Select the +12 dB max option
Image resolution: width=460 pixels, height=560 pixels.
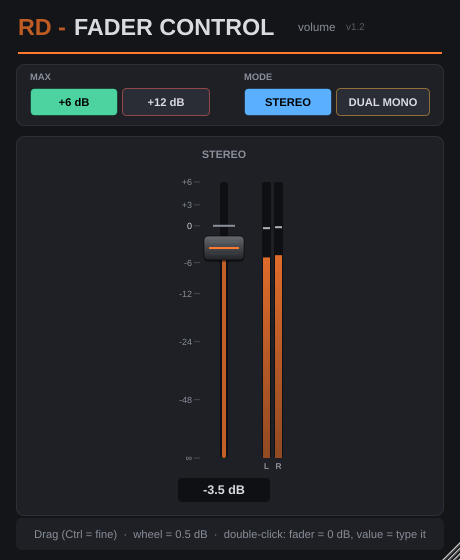coord(166,102)
